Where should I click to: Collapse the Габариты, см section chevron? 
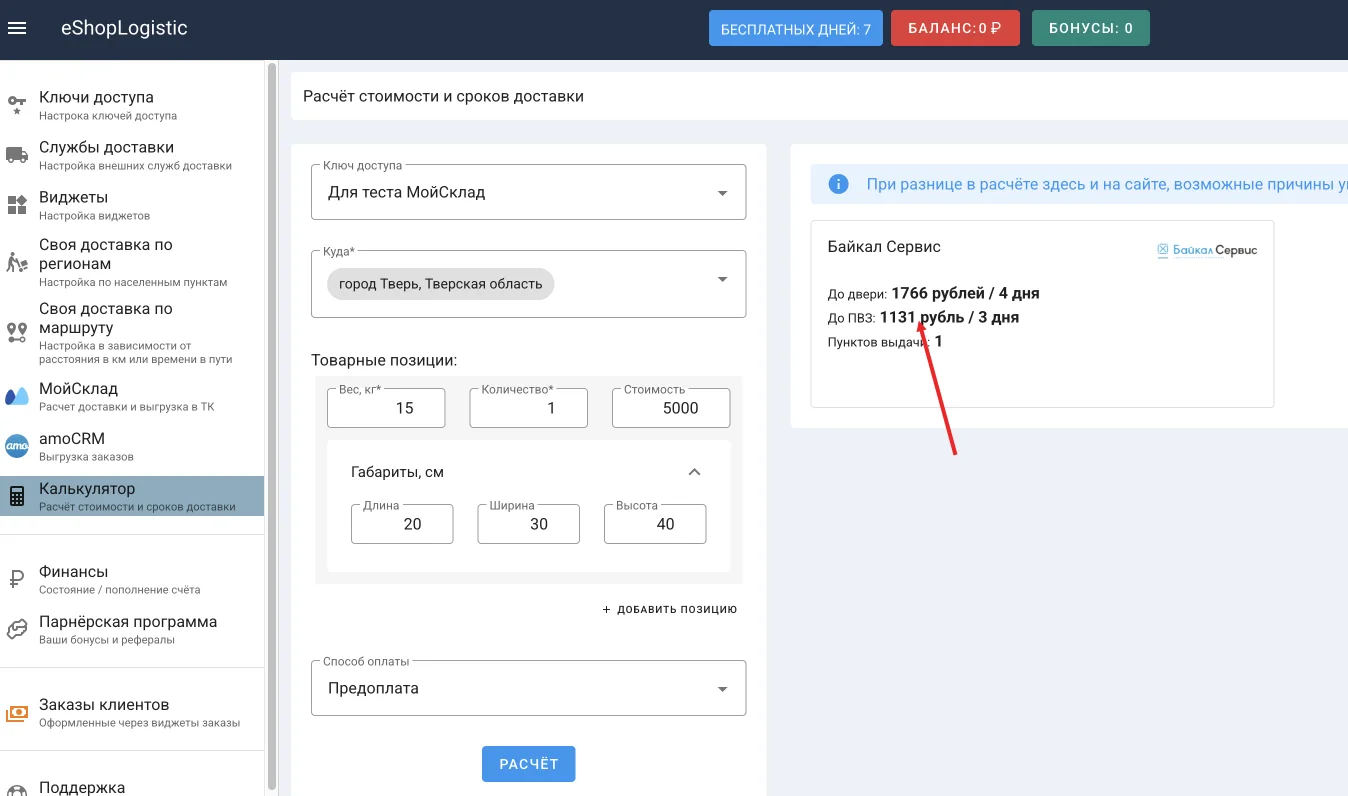[695, 472]
